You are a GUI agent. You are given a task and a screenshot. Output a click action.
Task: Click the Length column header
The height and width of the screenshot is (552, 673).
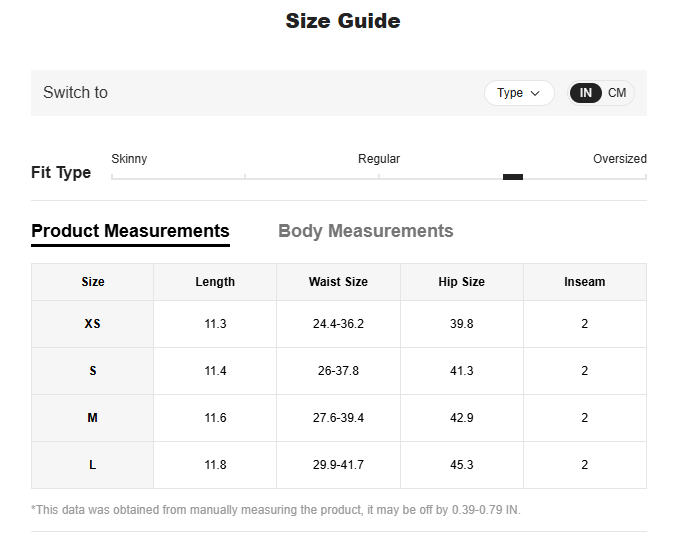(x=215, y=282)
